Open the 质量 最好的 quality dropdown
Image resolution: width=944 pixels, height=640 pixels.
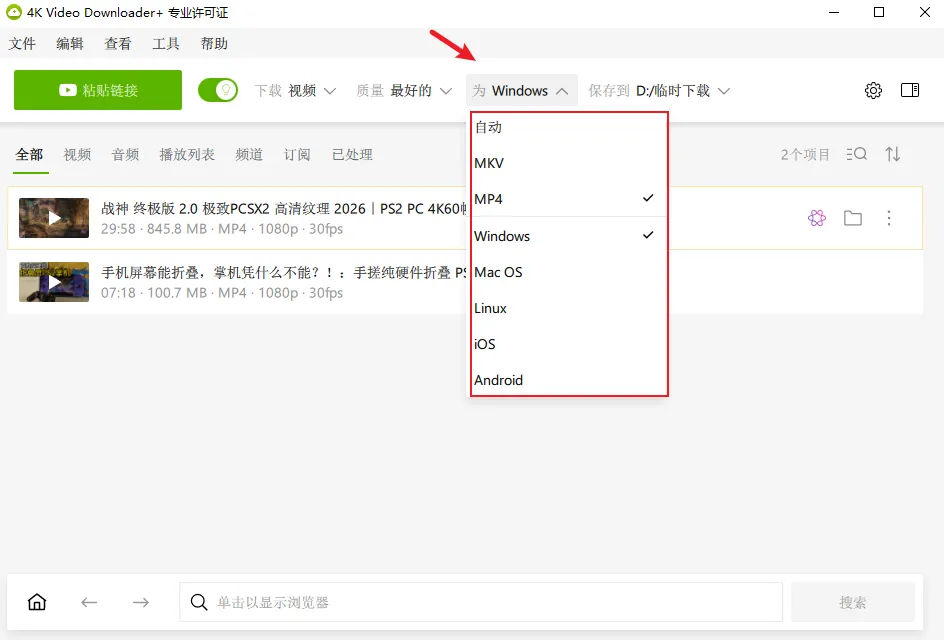(403, 91)
